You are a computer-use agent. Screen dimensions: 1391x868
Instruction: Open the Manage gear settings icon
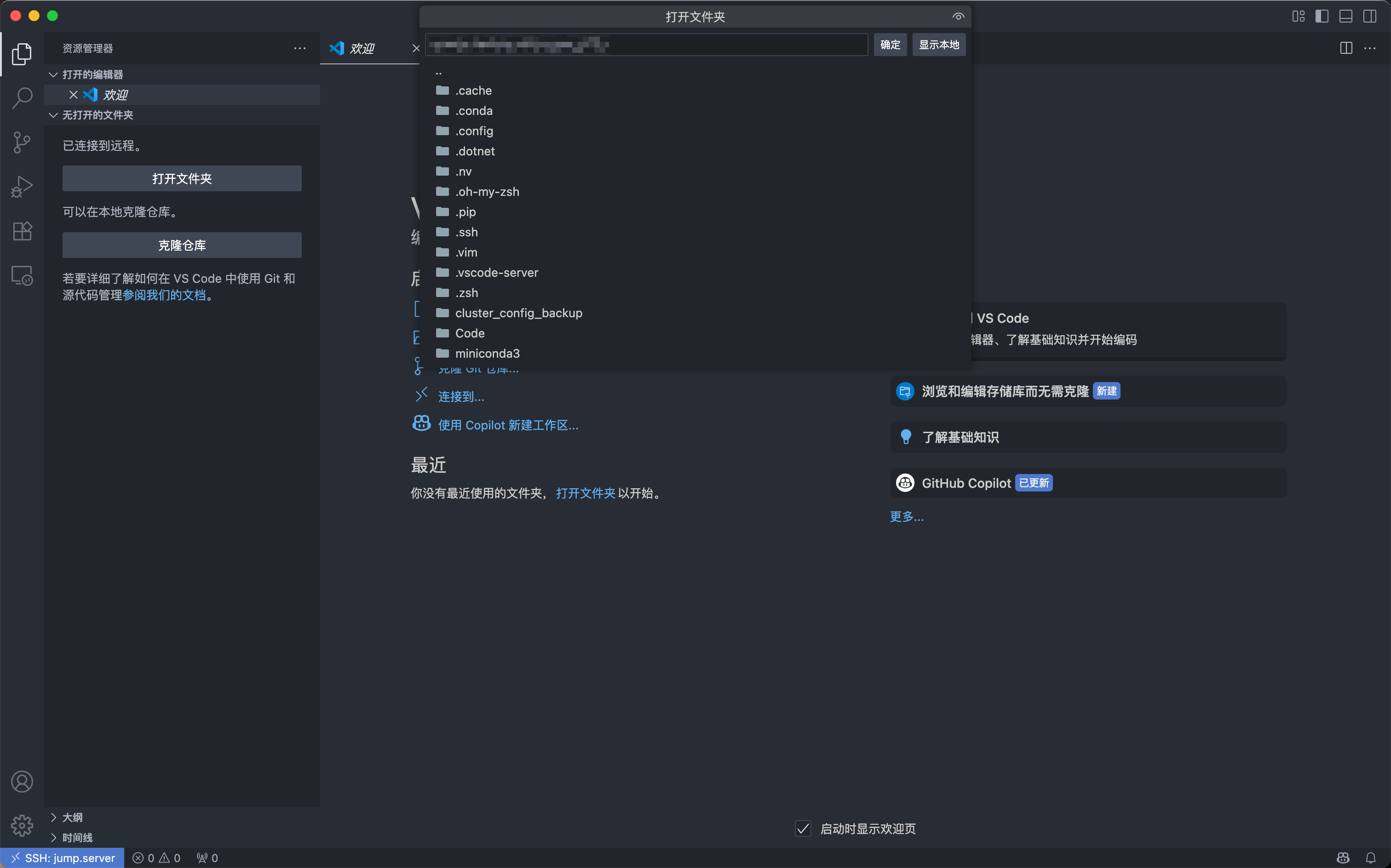coord(22,826)
